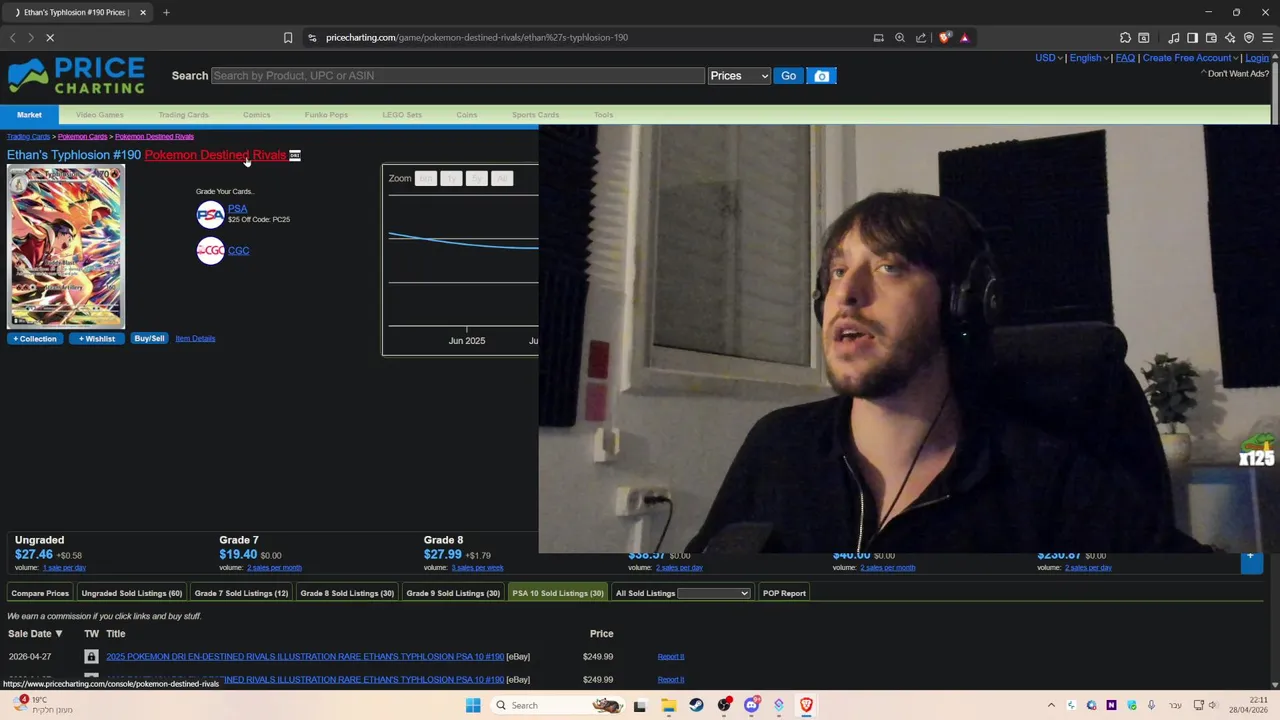
Task: Open the USD currency dropdown
Action: click(x=1048, y=58)
